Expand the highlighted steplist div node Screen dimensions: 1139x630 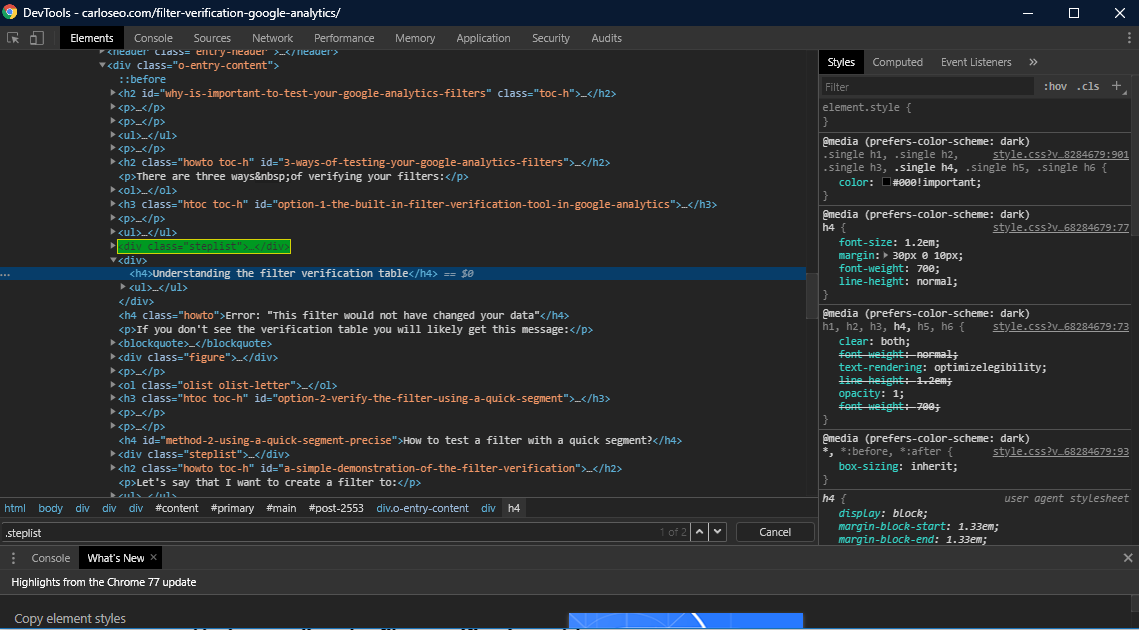(113, 246)
